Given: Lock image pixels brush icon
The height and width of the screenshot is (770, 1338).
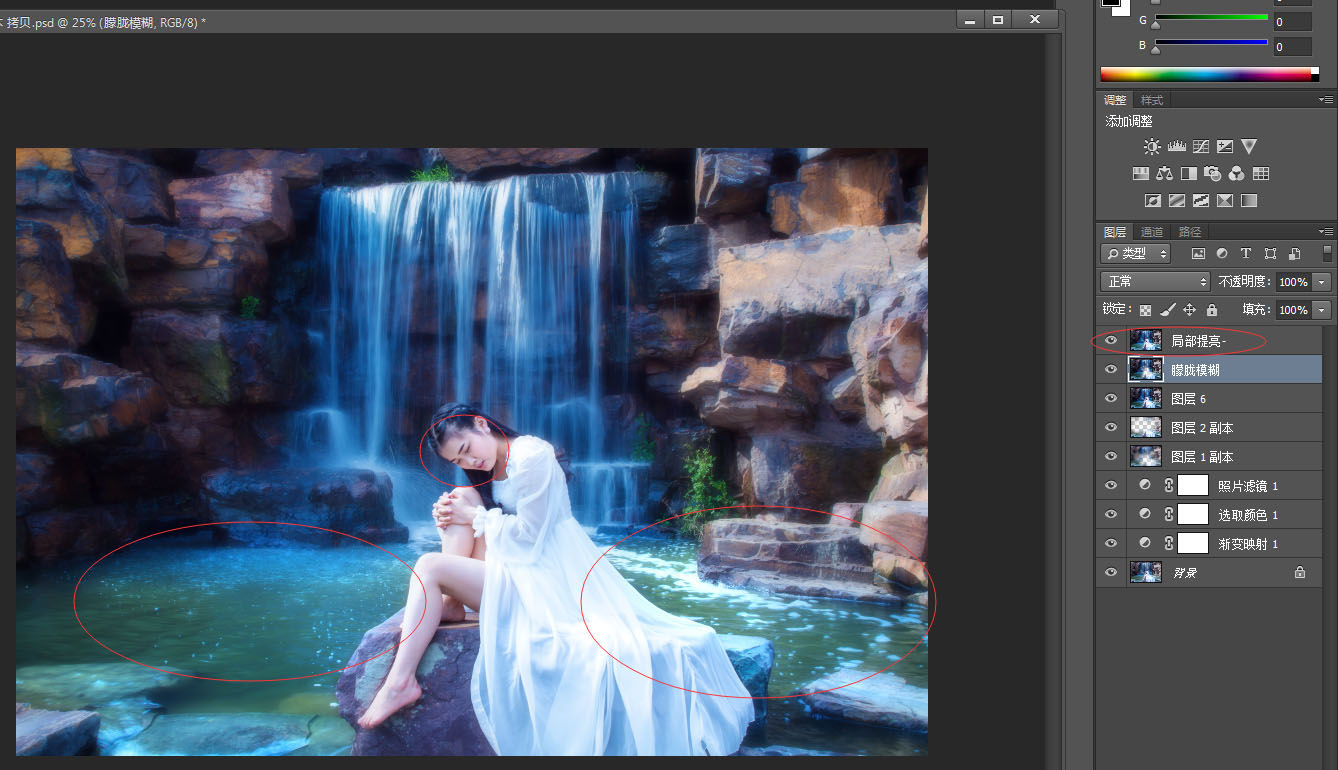Looking at the screenshot, I should [1167, 310].
